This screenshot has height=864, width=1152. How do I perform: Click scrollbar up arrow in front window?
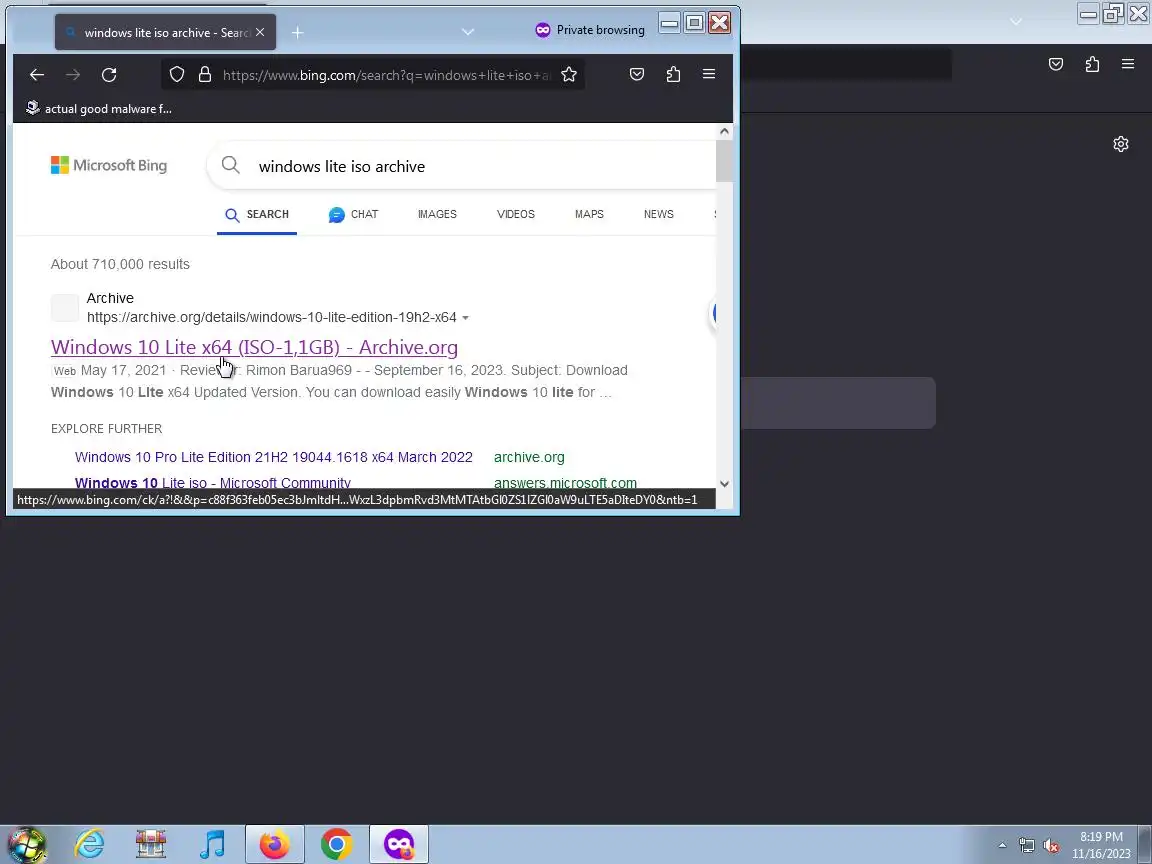pos(724,132)
